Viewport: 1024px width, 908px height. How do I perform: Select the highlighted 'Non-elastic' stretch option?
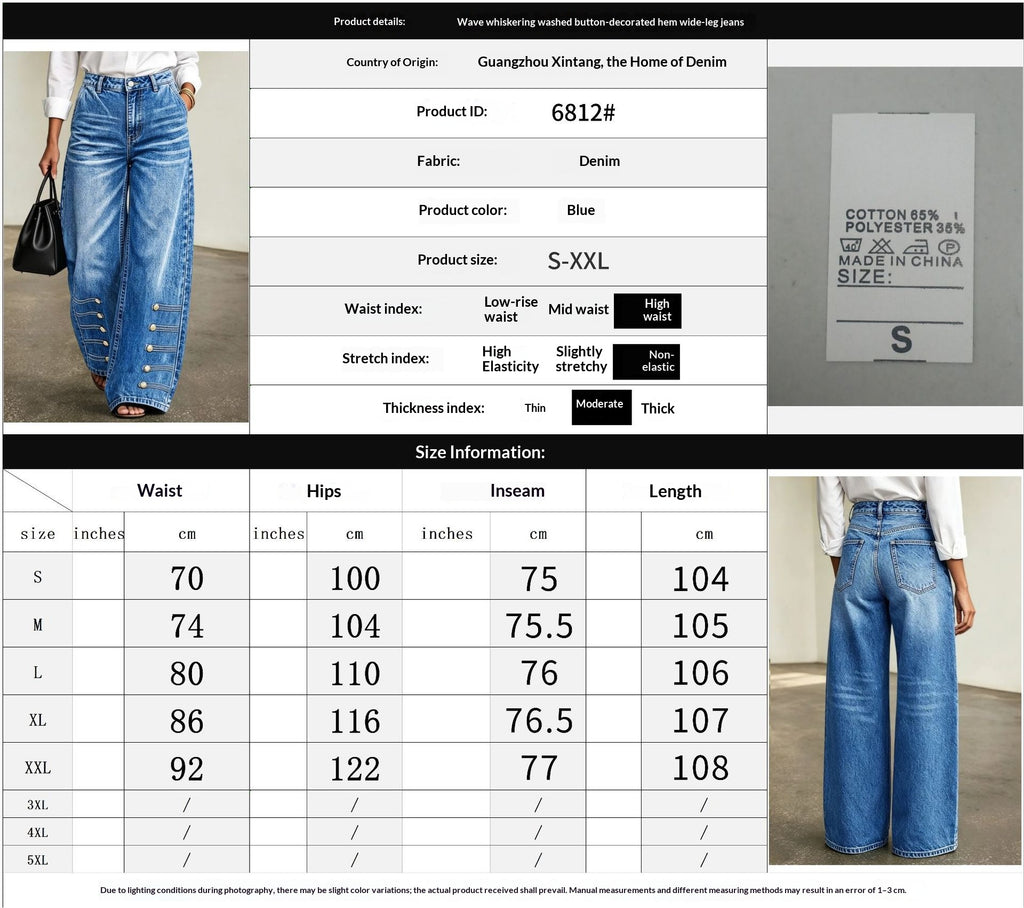(x=647, y=362)
